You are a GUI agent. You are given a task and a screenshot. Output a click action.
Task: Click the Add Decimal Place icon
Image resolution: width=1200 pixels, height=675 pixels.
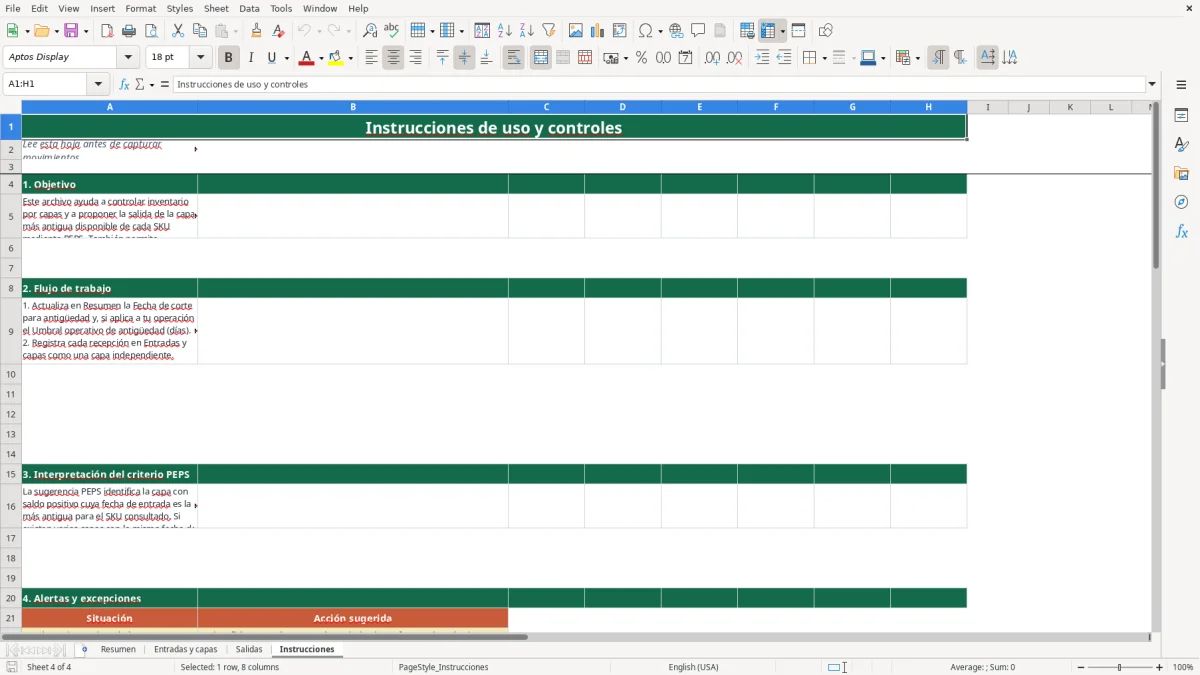coord(712,58)
